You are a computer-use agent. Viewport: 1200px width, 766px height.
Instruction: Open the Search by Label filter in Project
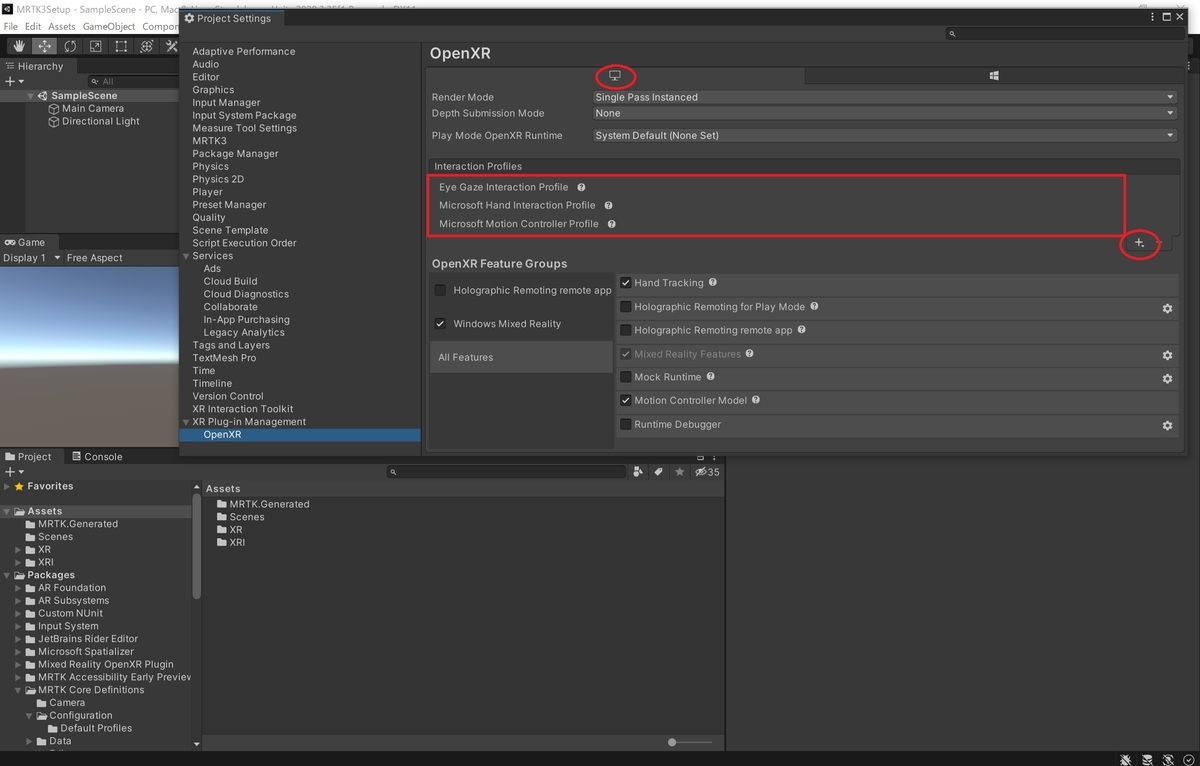(x=659, y=472)
